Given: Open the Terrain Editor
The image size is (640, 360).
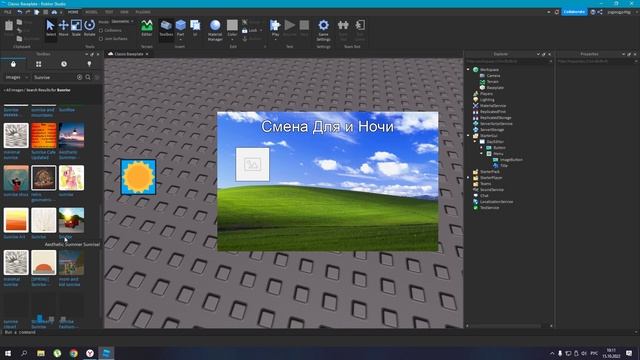Looking at the screenshot, I should coord(147,28).
